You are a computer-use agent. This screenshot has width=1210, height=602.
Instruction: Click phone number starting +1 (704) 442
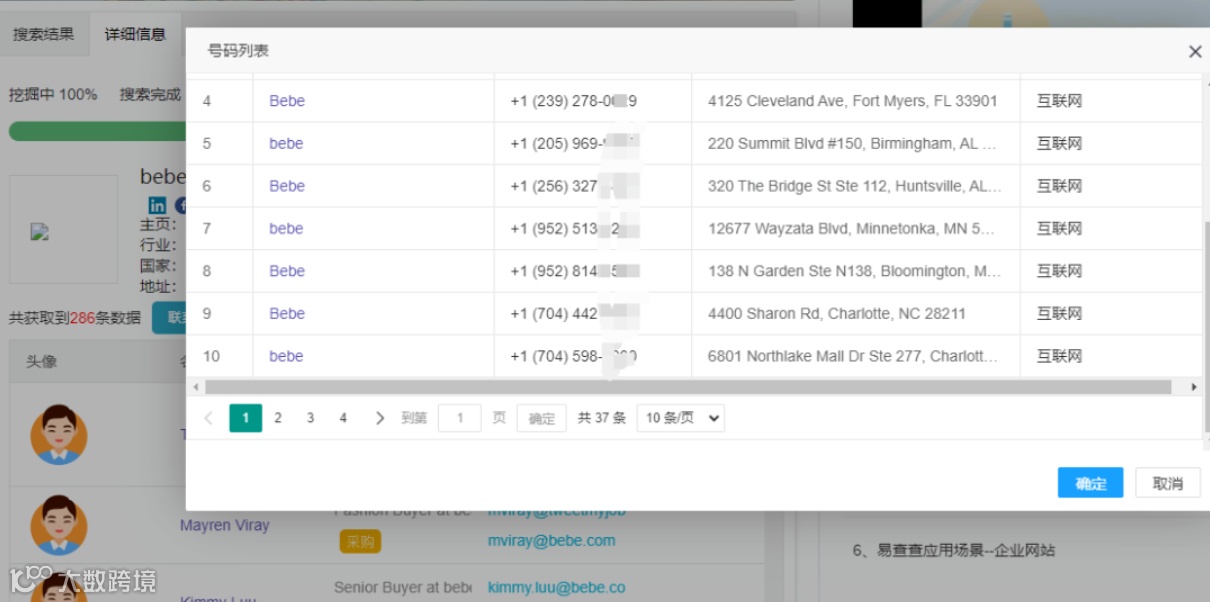click(x=574, y=313)
